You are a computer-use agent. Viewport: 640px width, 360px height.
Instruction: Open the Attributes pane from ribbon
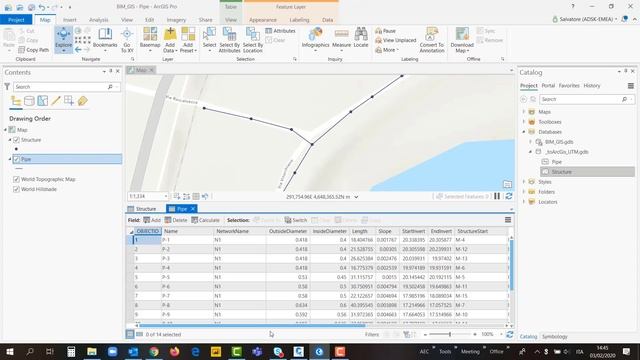(280, 31)
